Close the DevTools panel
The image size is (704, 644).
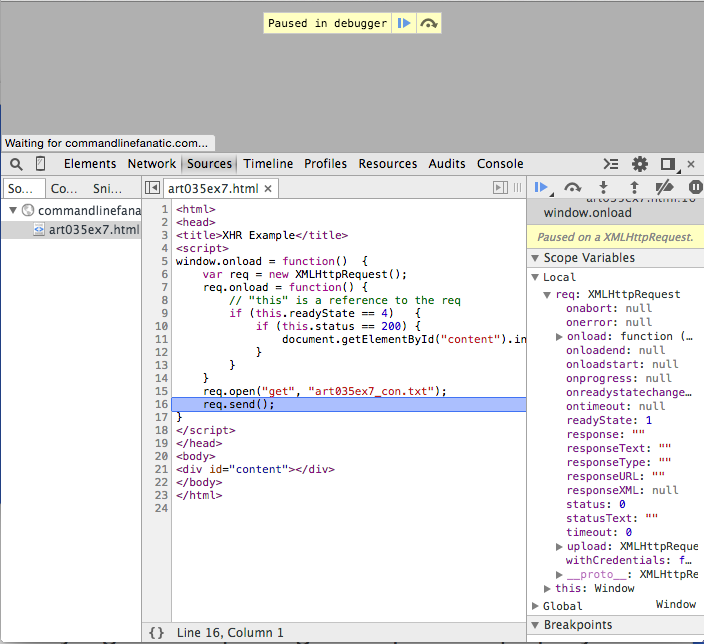click(691, 164)
